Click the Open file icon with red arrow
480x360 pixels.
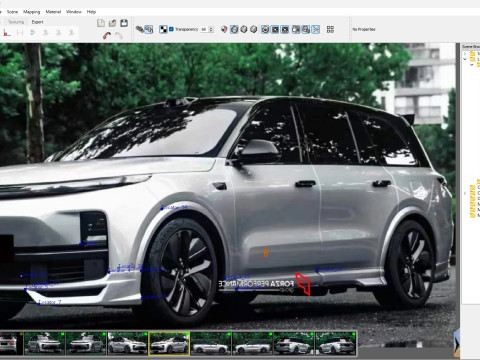coord(112,23)
